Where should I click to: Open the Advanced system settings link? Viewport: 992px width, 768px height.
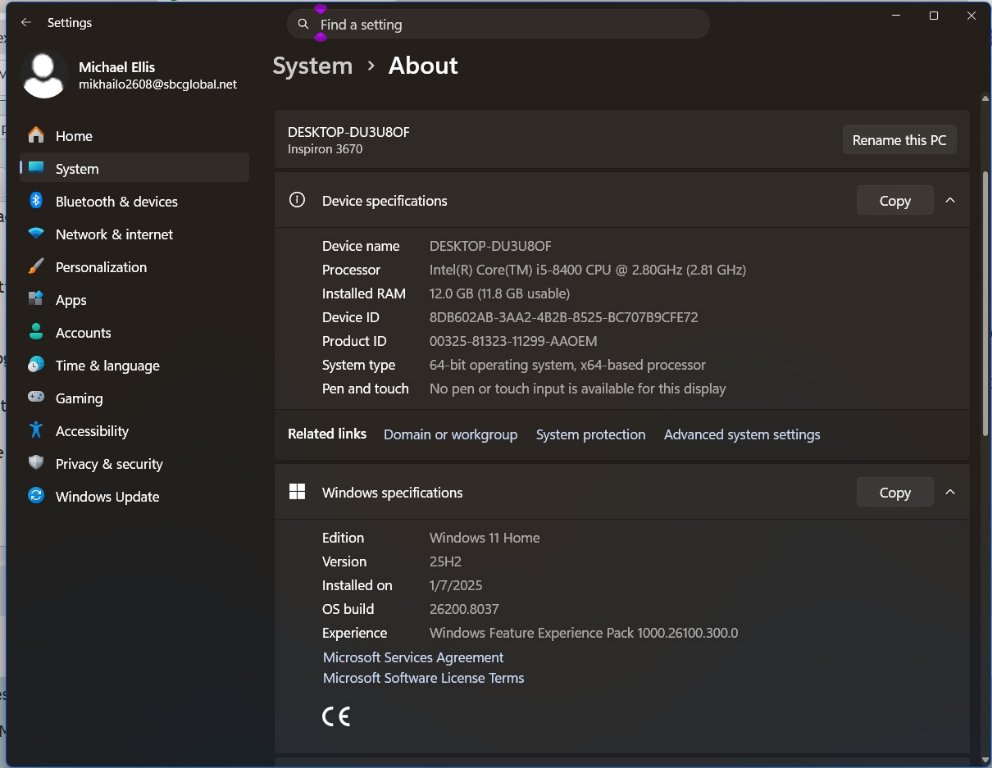(742, 434)
